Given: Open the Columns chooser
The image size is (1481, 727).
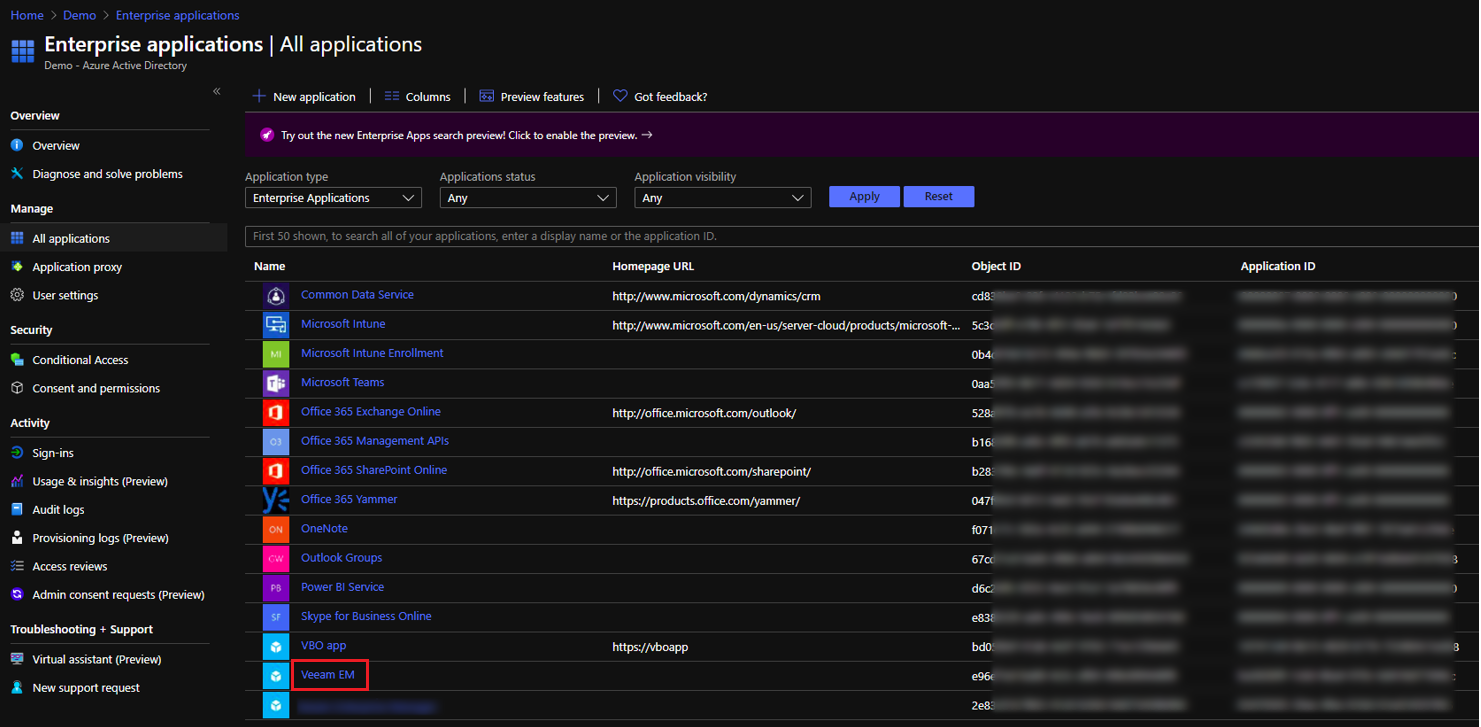Looking at the screenshot, I should coord(418,97).
